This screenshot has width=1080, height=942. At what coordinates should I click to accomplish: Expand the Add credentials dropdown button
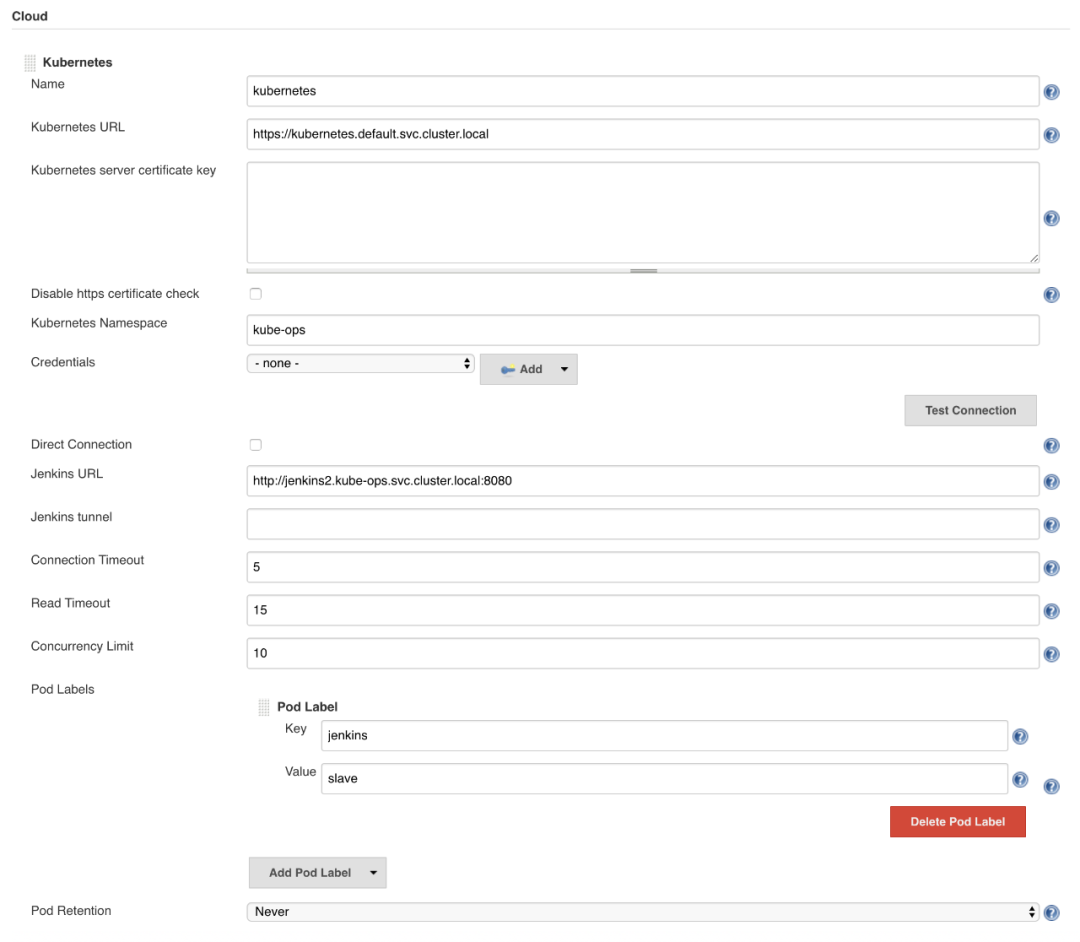pos(528,369)
